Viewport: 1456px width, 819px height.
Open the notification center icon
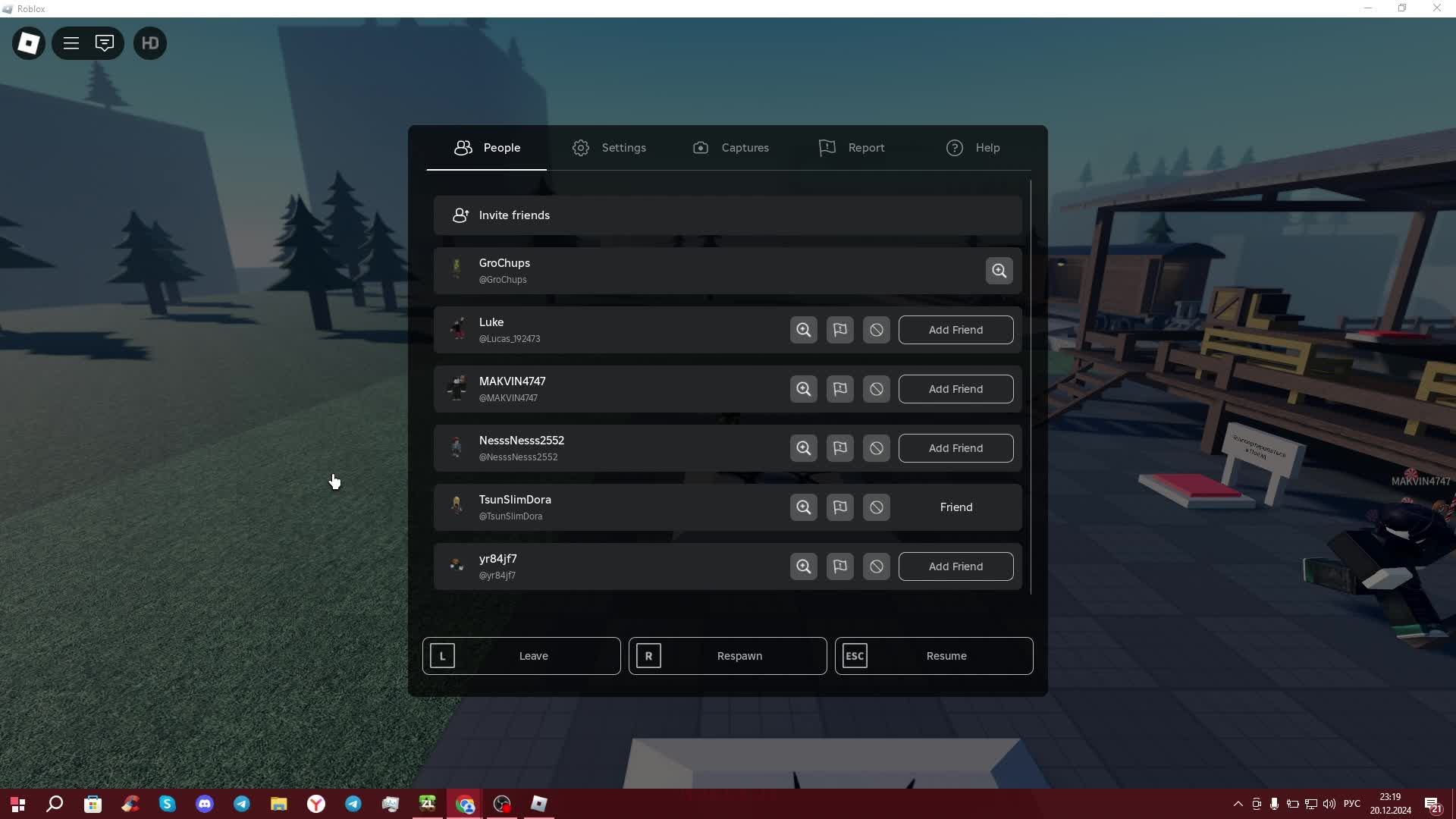pos(1432,804)
